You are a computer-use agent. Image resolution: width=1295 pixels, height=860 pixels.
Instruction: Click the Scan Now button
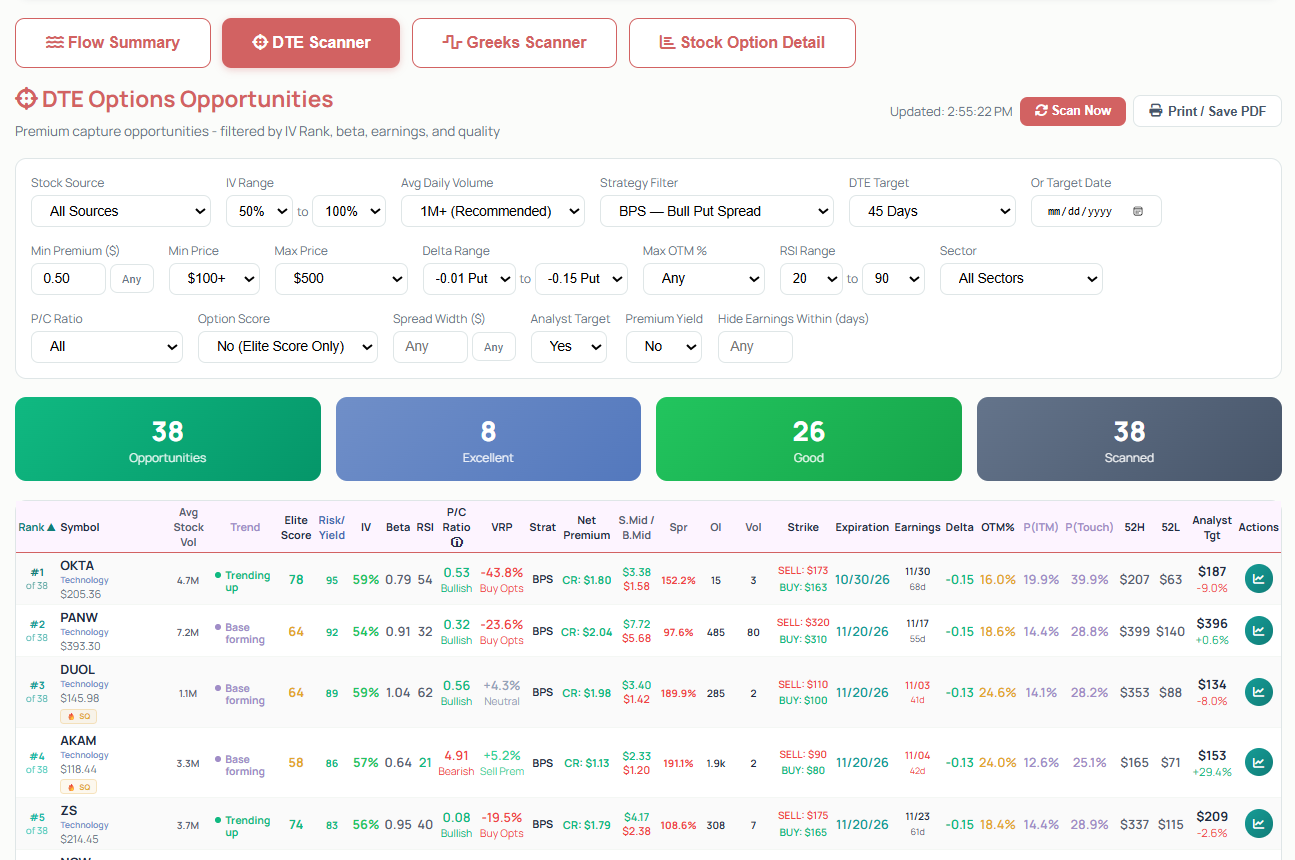(1073, 111)
